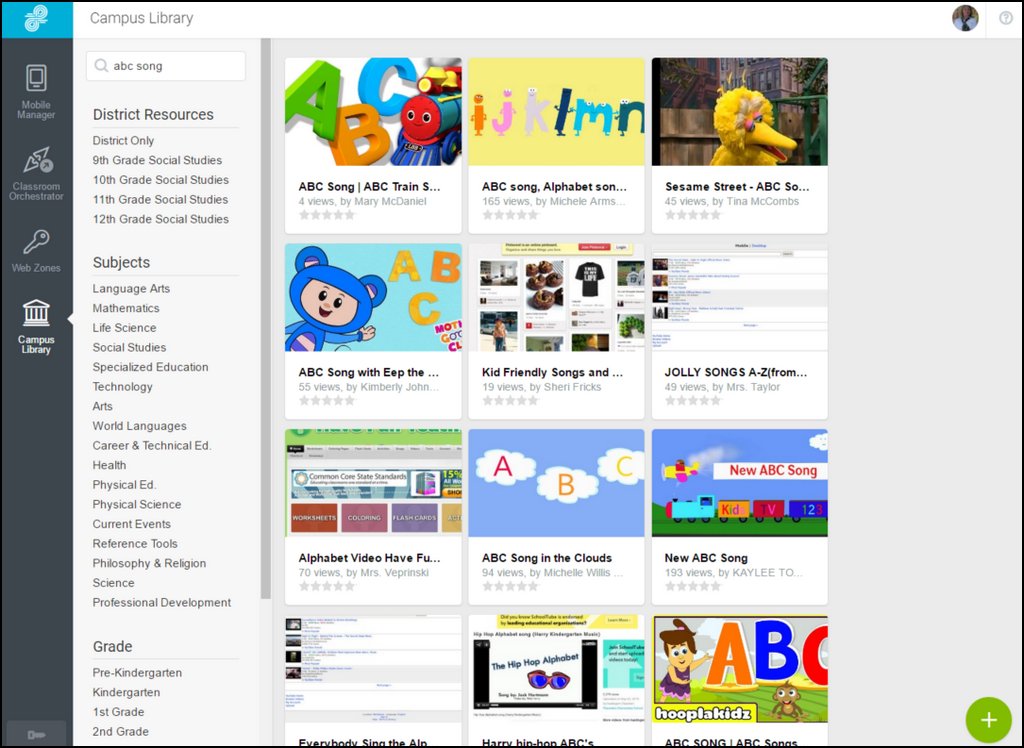This screenshot has height=748, width=1024.
Task: Select Professional Development subject
Action: [x=161, y=602]
